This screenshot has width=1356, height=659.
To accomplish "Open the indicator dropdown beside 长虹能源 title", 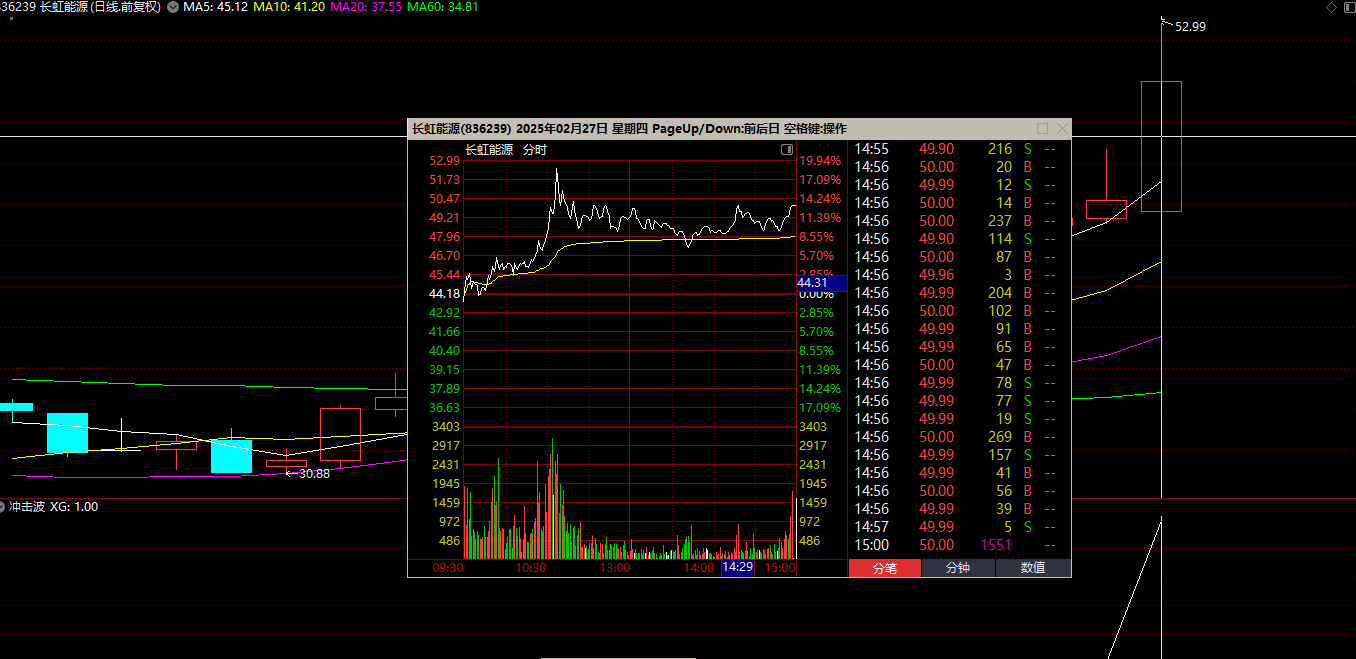I will point(174,7).
